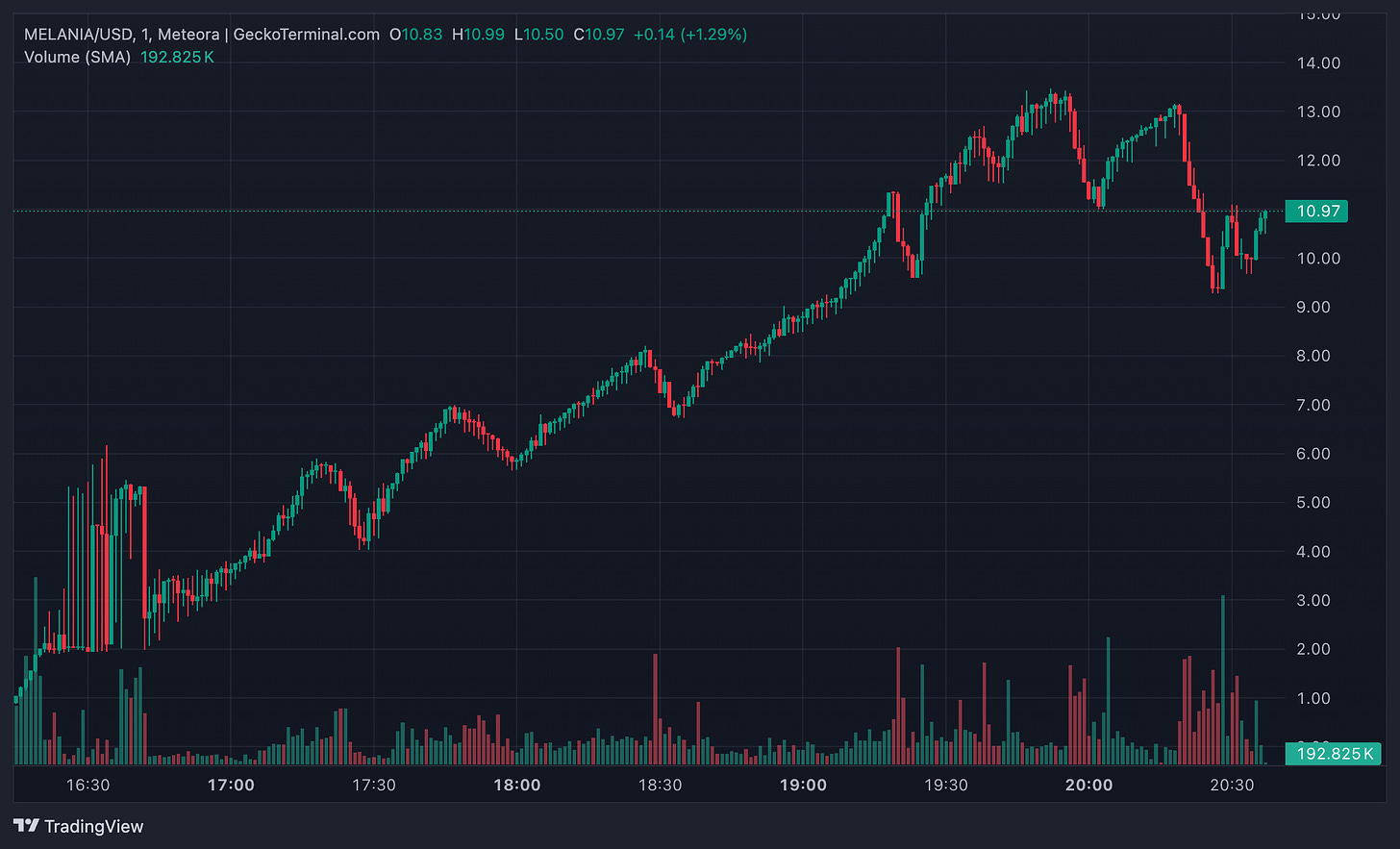The height and width of the screenshot is (849, 1400).
Task: Click the high value H10.99
Action: point(478,35)
